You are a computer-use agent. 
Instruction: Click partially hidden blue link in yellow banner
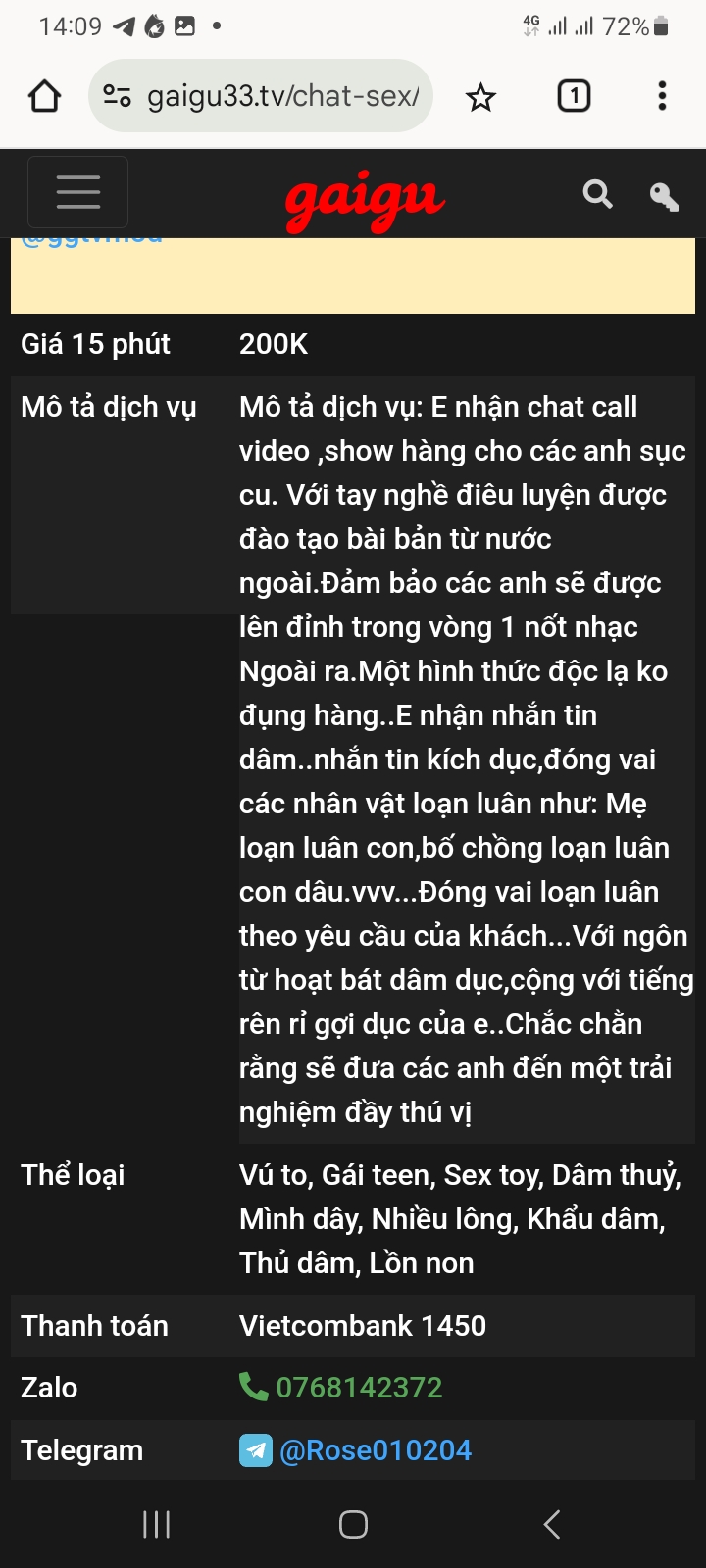91,239
